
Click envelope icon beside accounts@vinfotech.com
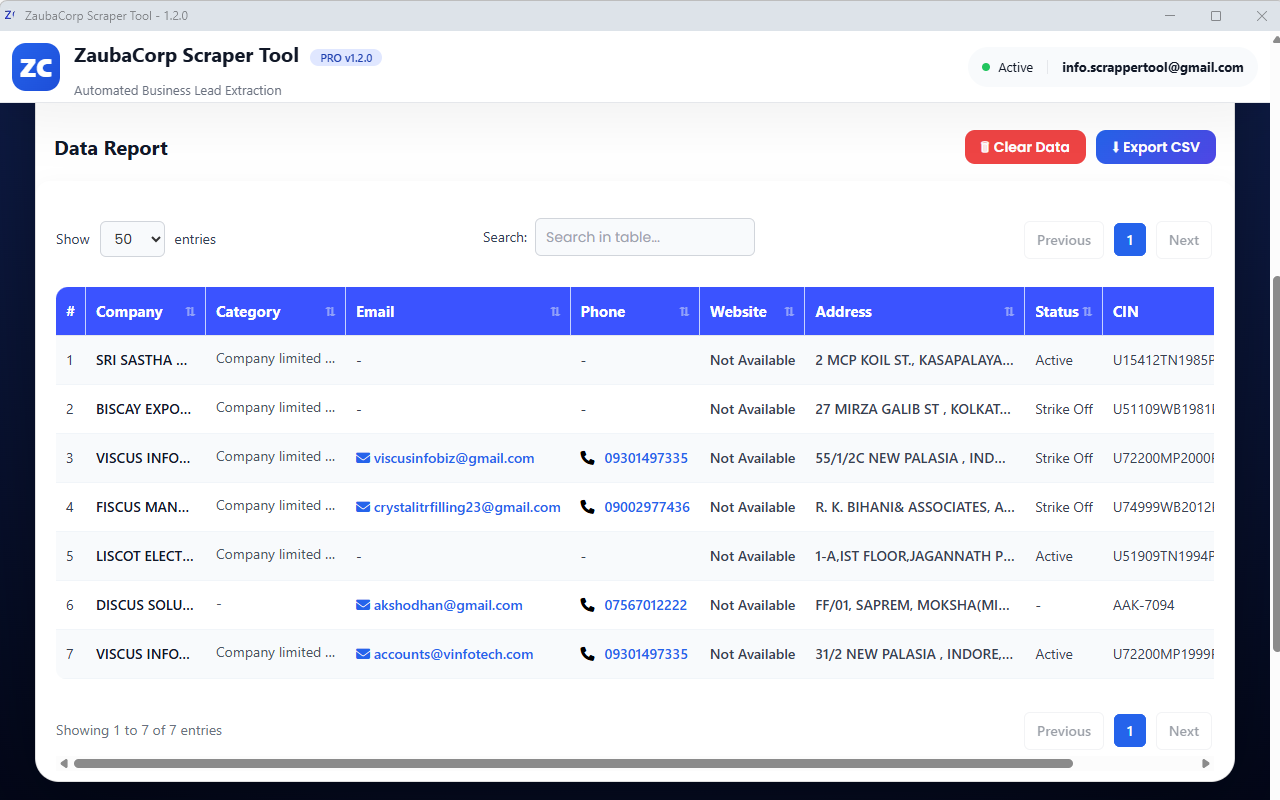pyautogui.click(x=363, y=654)
